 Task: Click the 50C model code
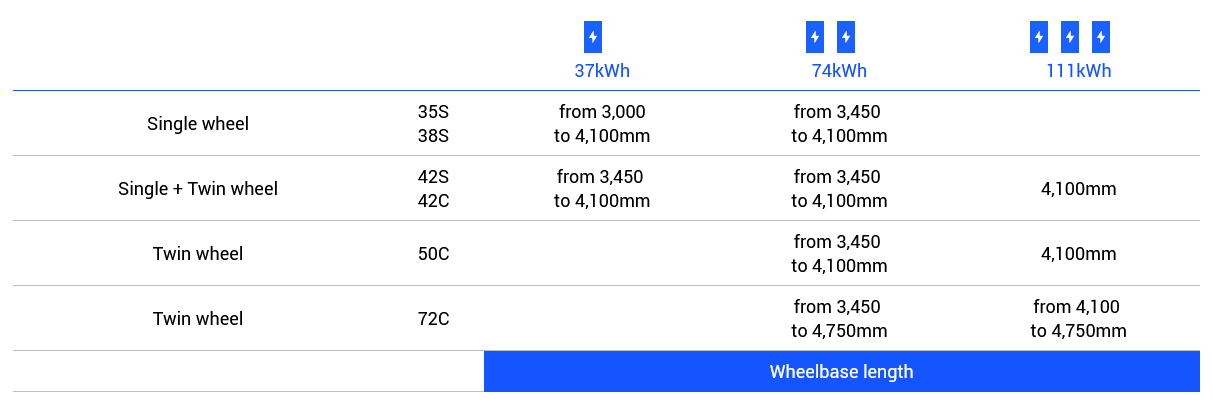click(433, 254)
